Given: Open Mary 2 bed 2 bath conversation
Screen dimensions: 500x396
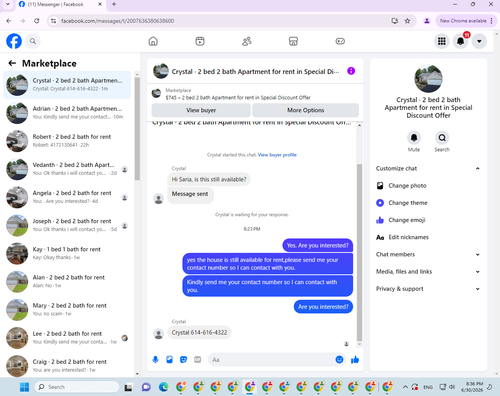Looking at the screenshot, I should 67,309.
